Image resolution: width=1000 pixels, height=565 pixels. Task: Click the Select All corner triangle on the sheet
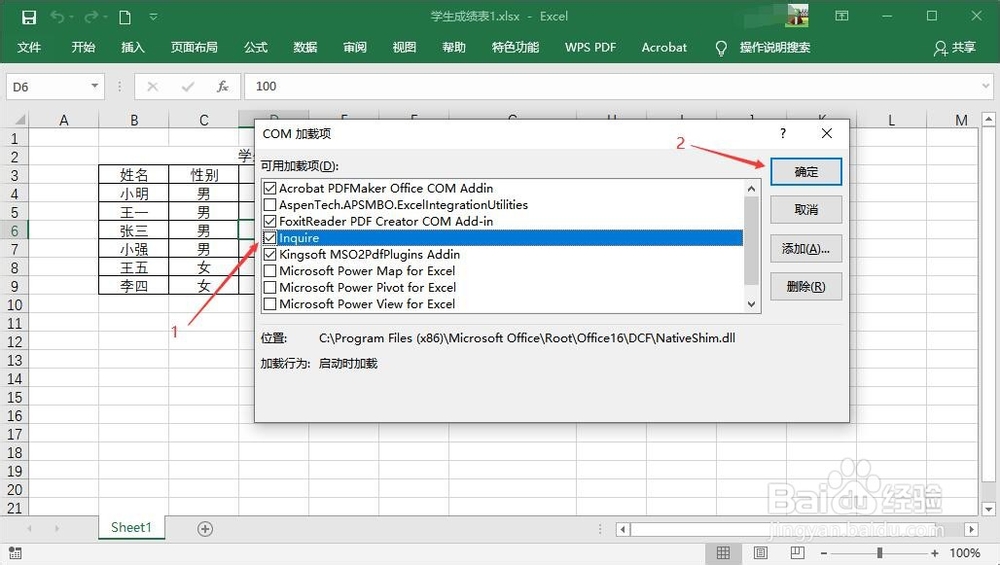point(19,119)
